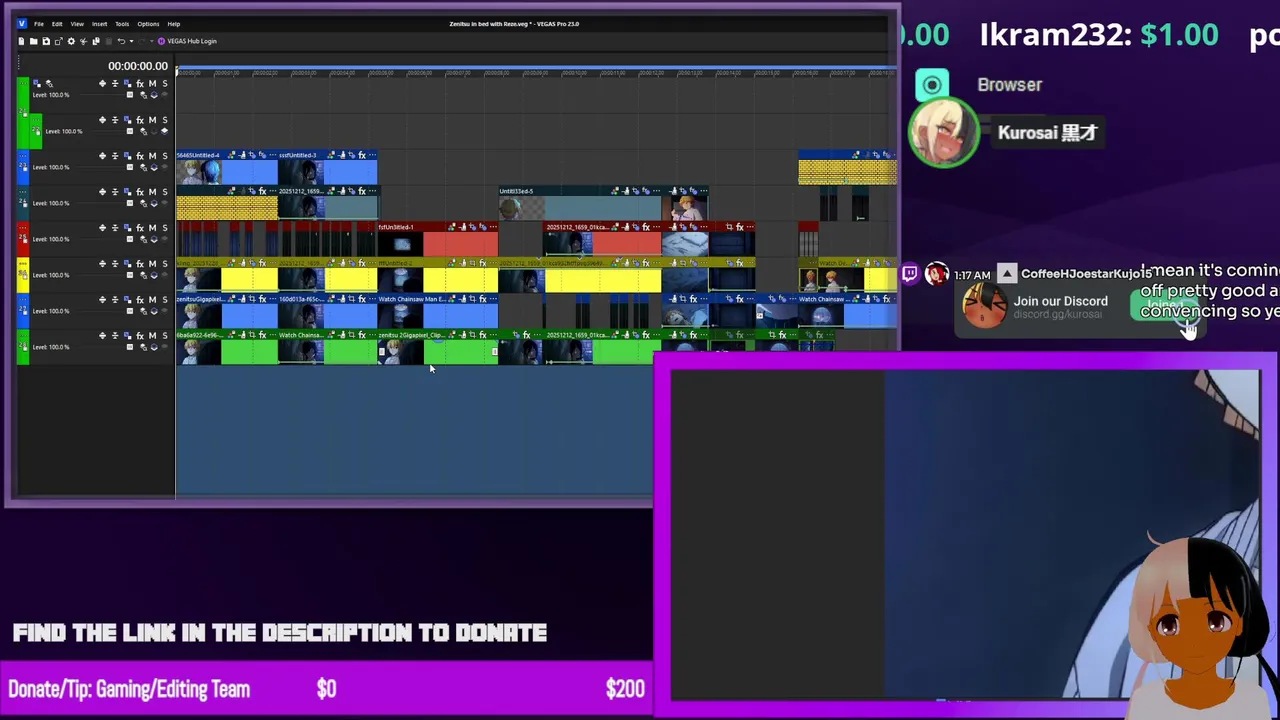Open the More menu on yellow track
Image resolution: width=1280 pixels, height=720 pixels.
[23, 264]
